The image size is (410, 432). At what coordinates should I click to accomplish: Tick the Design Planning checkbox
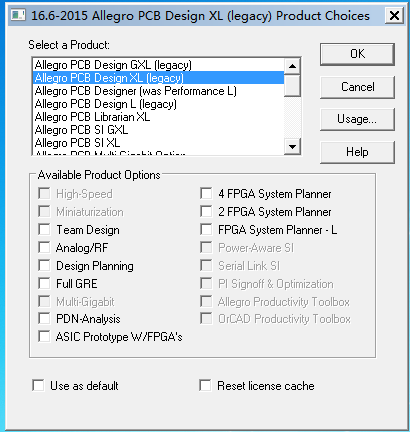click(x=44, y=265)
